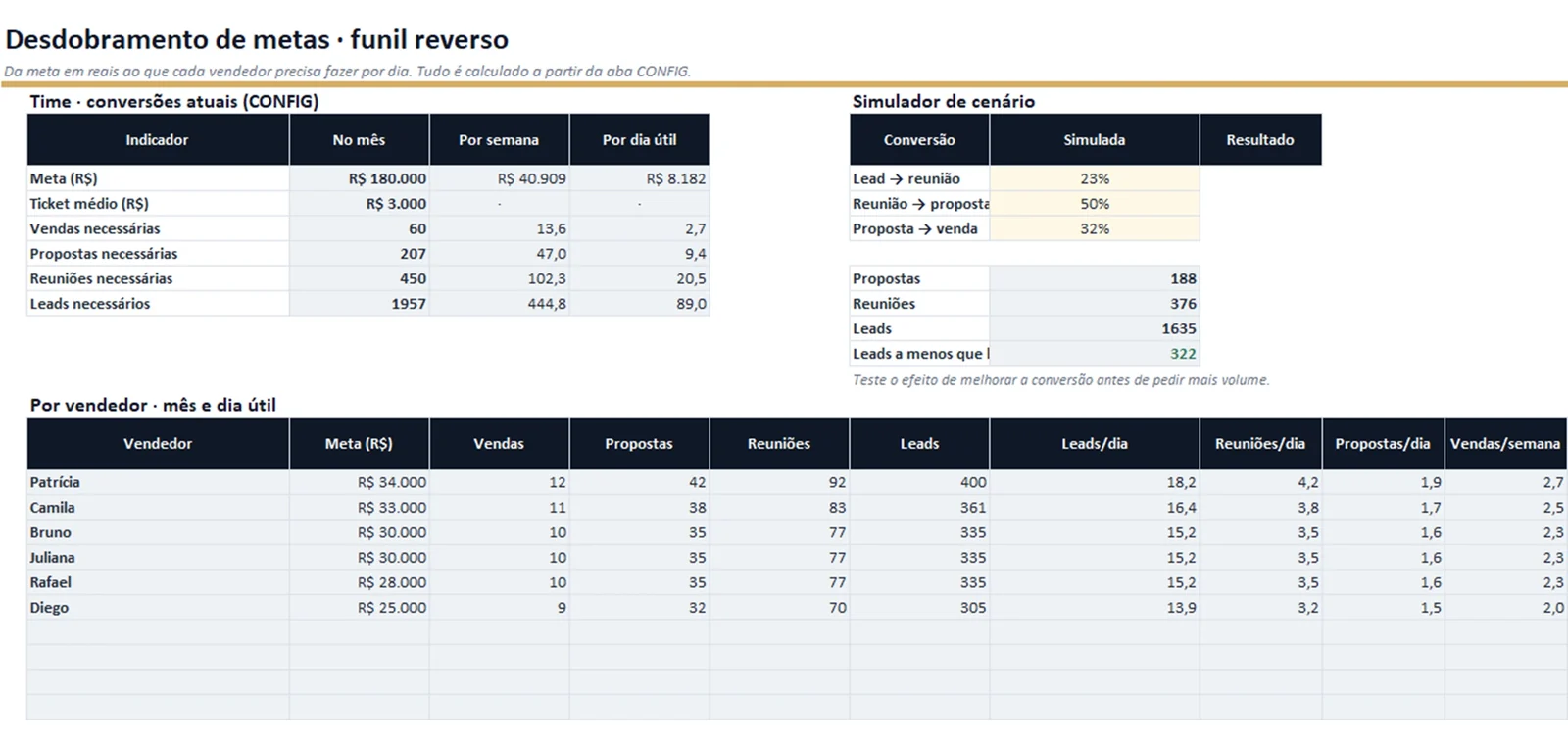1568x745 pixels.
Task: Select the Propostas/dia column header
Action: pos(1383,444)
